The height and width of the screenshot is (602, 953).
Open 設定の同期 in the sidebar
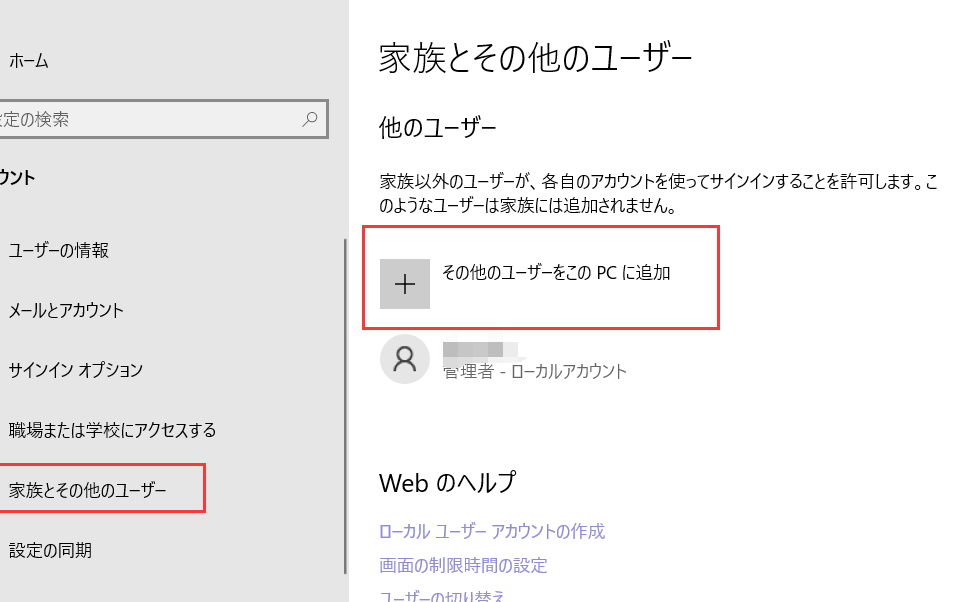click(x=50, y=550)
